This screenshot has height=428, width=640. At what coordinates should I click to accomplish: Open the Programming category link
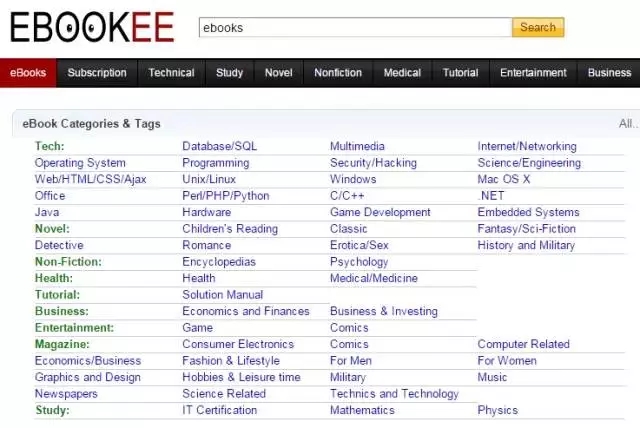pos(216,163)
